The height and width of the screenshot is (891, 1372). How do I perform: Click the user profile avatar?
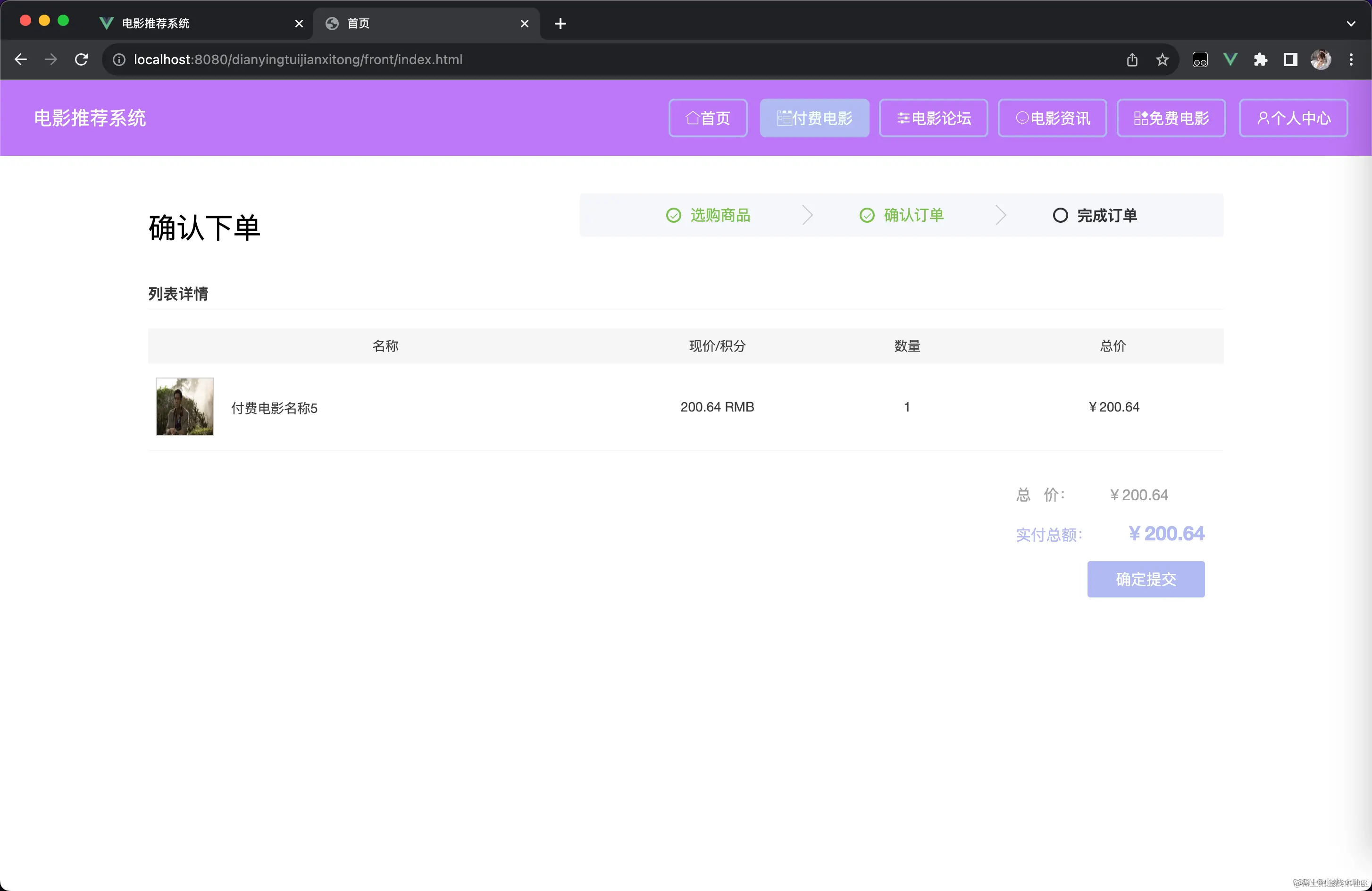[x=1320, y=59]
